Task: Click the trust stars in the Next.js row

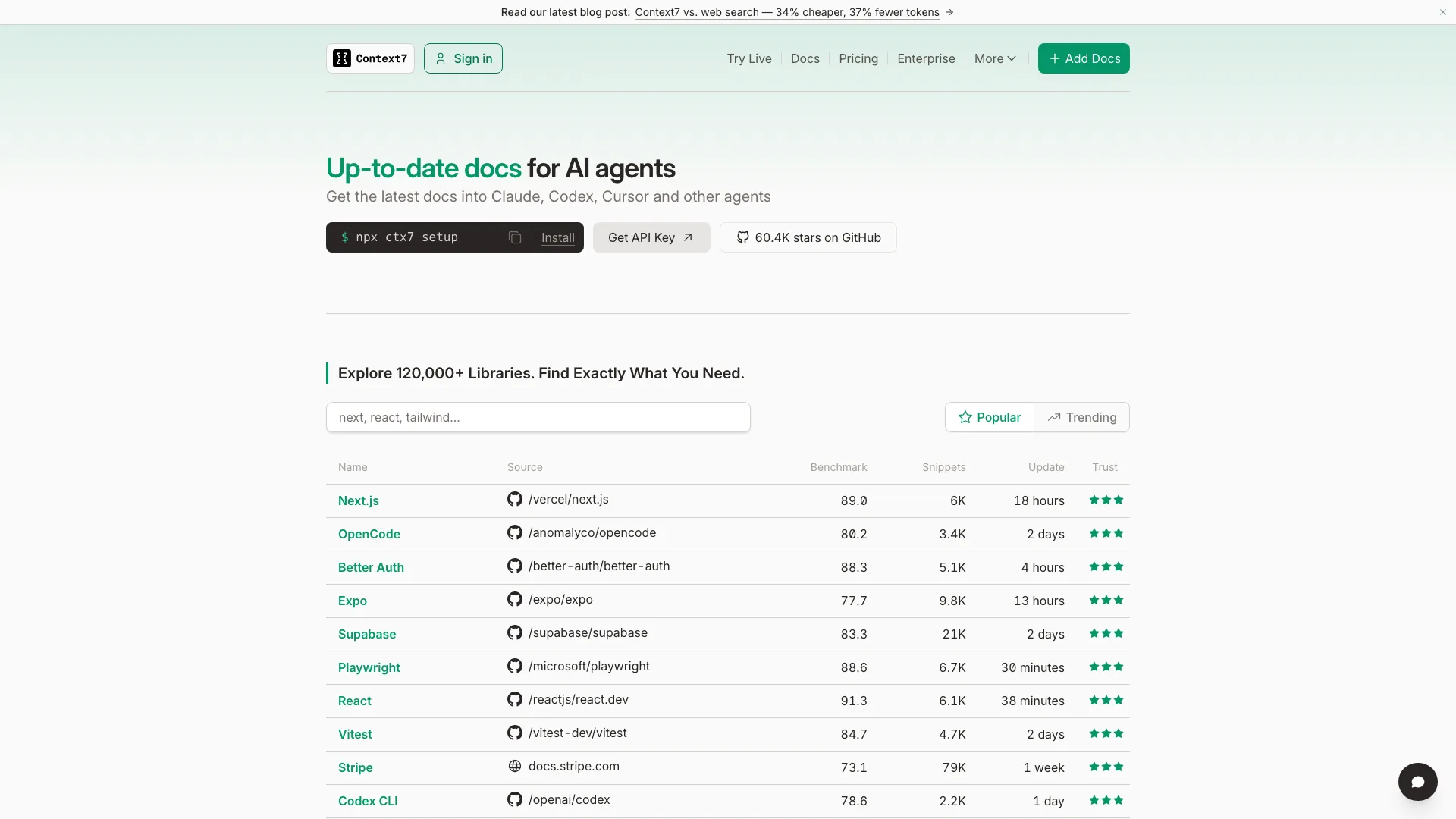Action: 1106,500
